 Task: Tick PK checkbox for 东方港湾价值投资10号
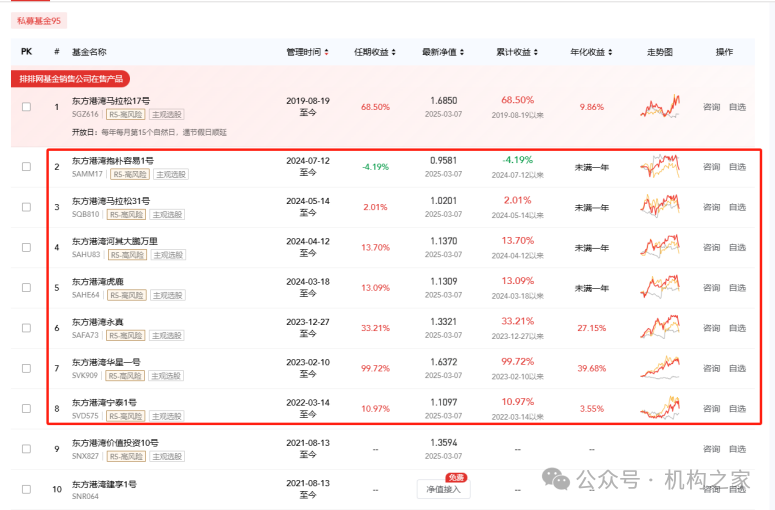coord(27,449)
